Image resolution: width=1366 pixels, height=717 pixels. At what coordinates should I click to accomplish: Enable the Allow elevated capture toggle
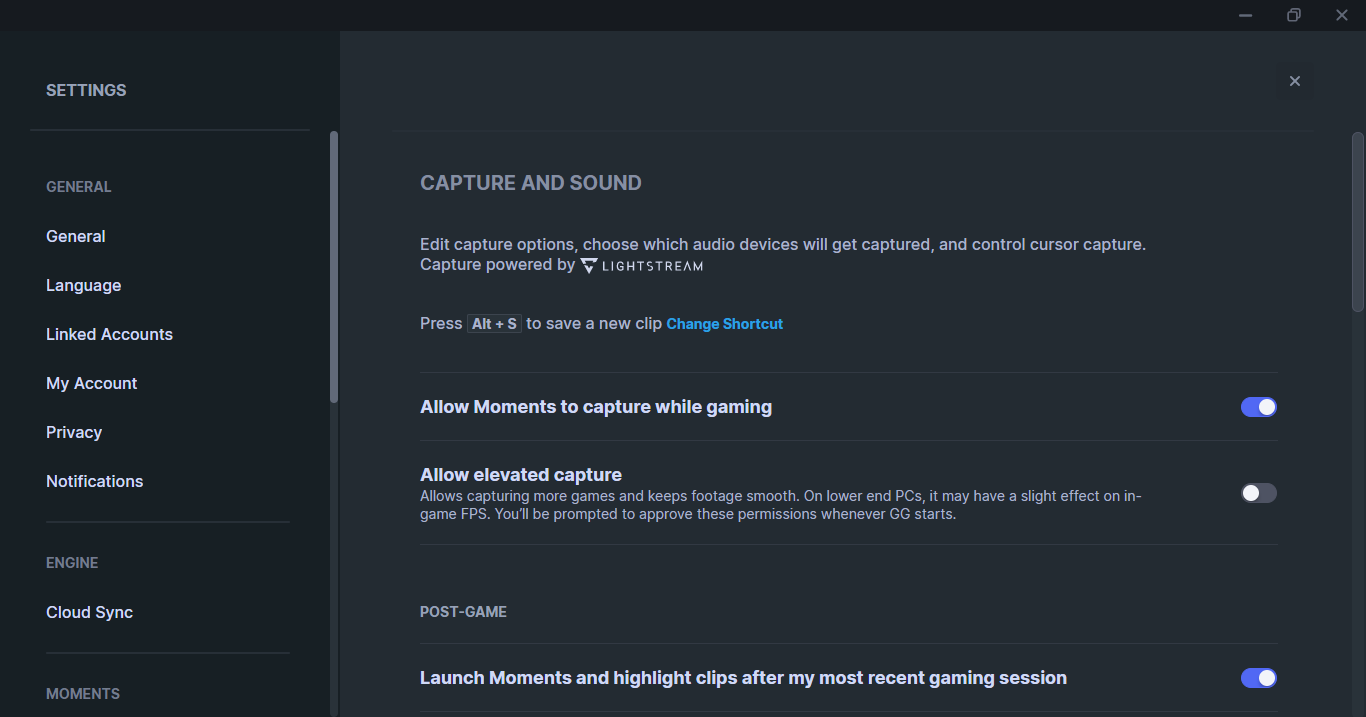click(x=1258, y=493)
